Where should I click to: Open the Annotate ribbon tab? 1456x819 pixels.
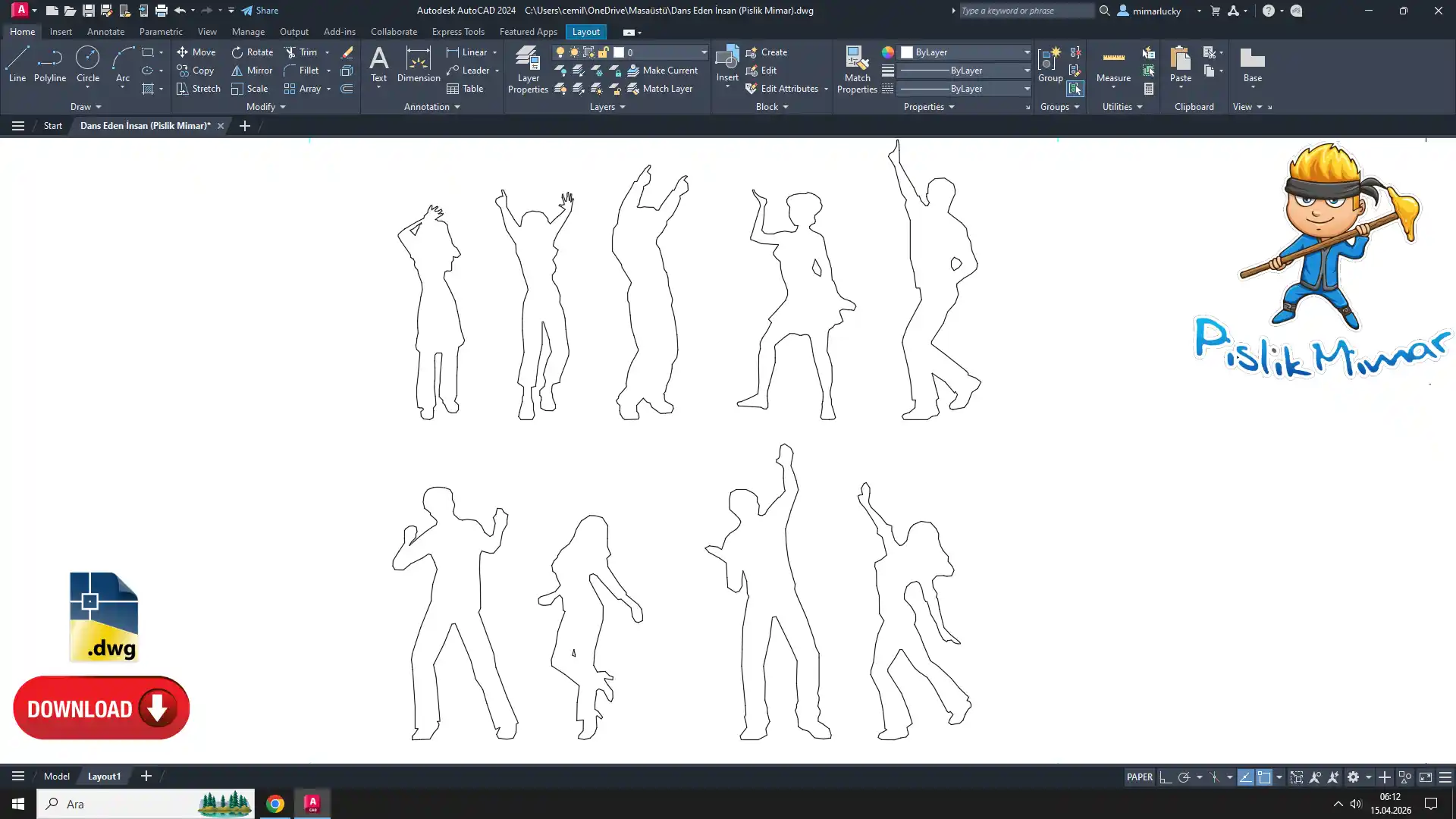coord(105,32)
